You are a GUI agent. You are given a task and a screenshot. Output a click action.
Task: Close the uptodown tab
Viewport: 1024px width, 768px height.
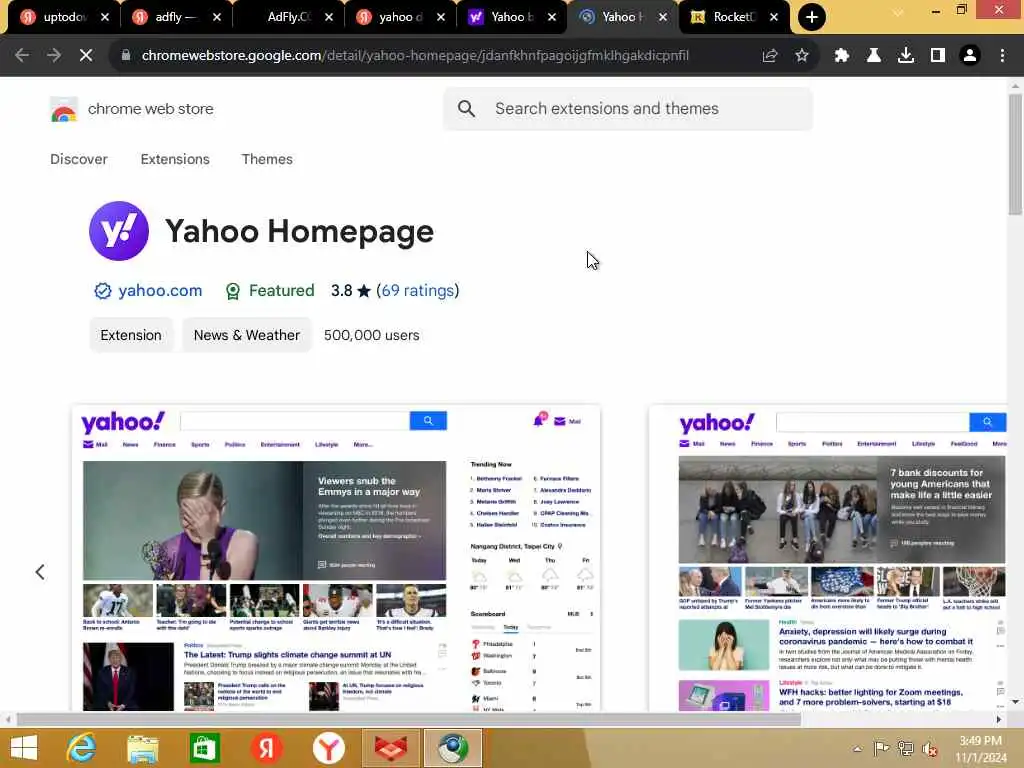coord(104,17)
